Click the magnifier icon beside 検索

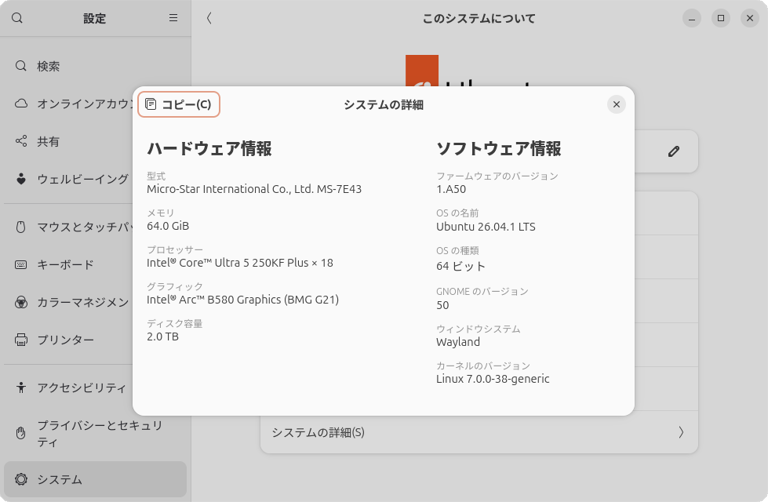(21, 66)
